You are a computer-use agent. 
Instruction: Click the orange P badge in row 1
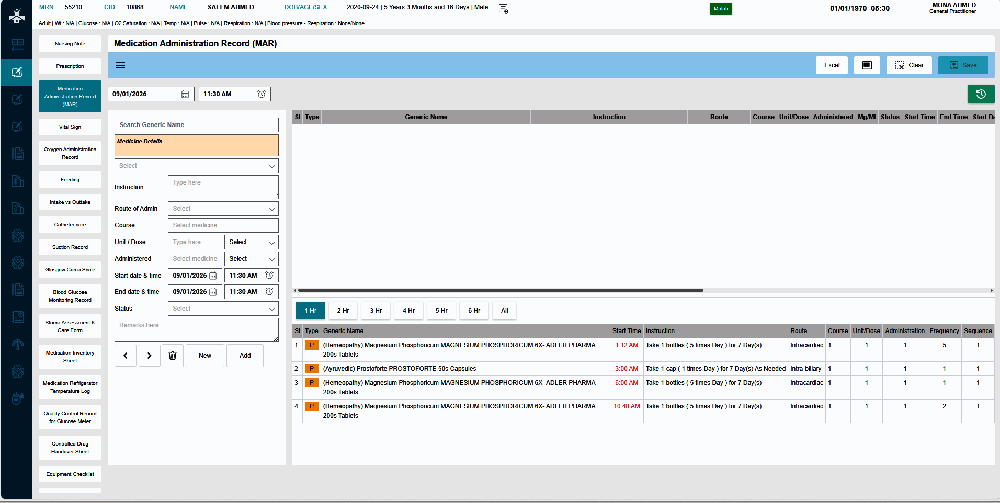click(312, 345)
